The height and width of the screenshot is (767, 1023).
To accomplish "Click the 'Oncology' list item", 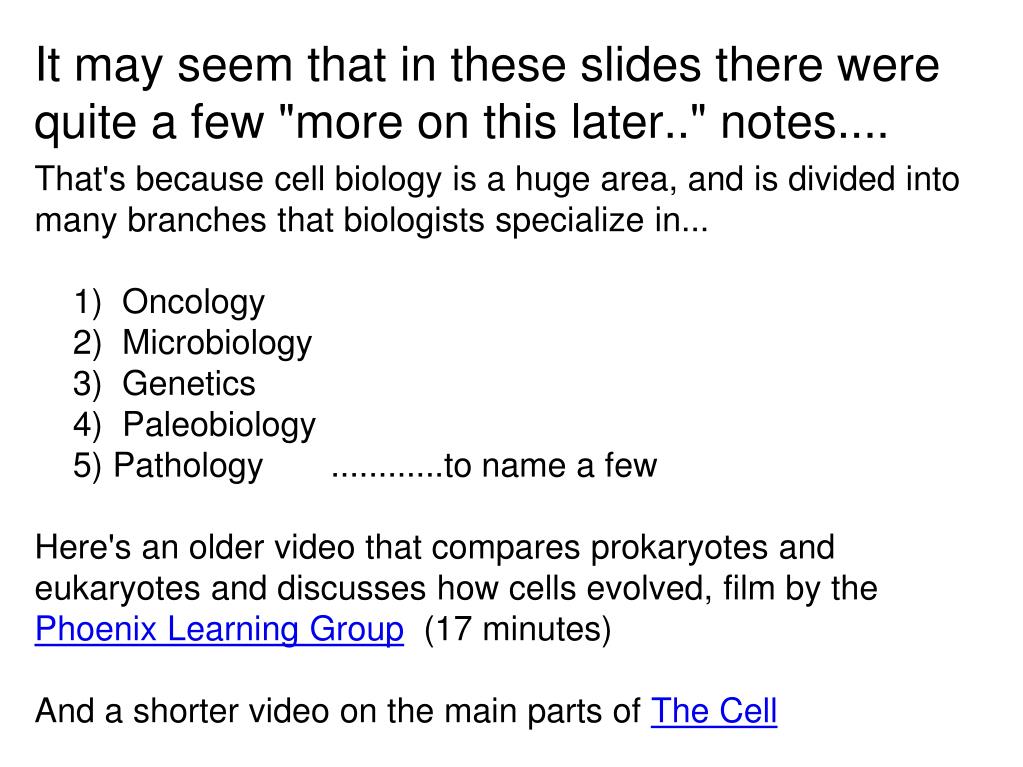I will (x=193, y=303).
